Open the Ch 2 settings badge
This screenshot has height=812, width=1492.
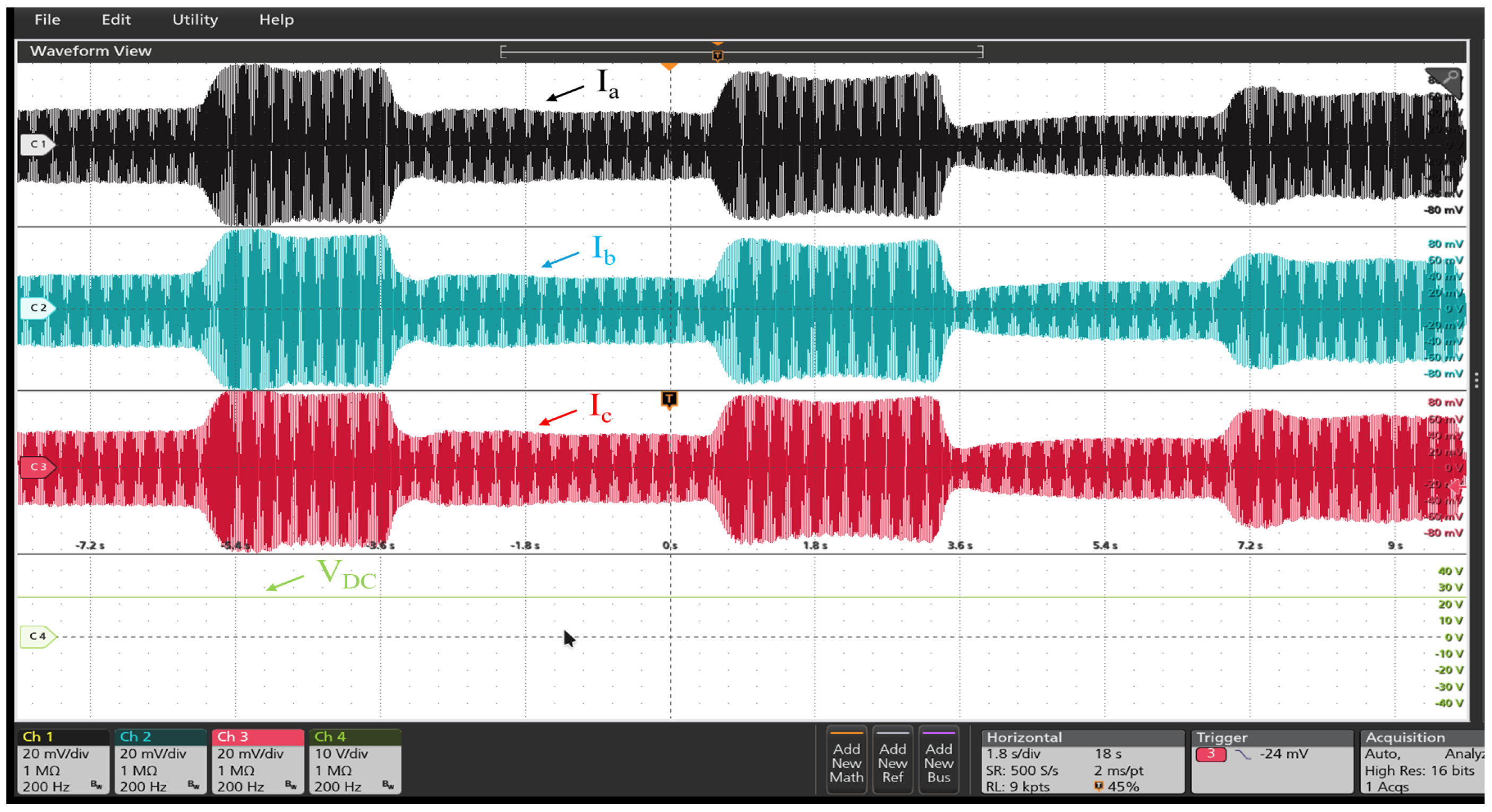point(160,762)
